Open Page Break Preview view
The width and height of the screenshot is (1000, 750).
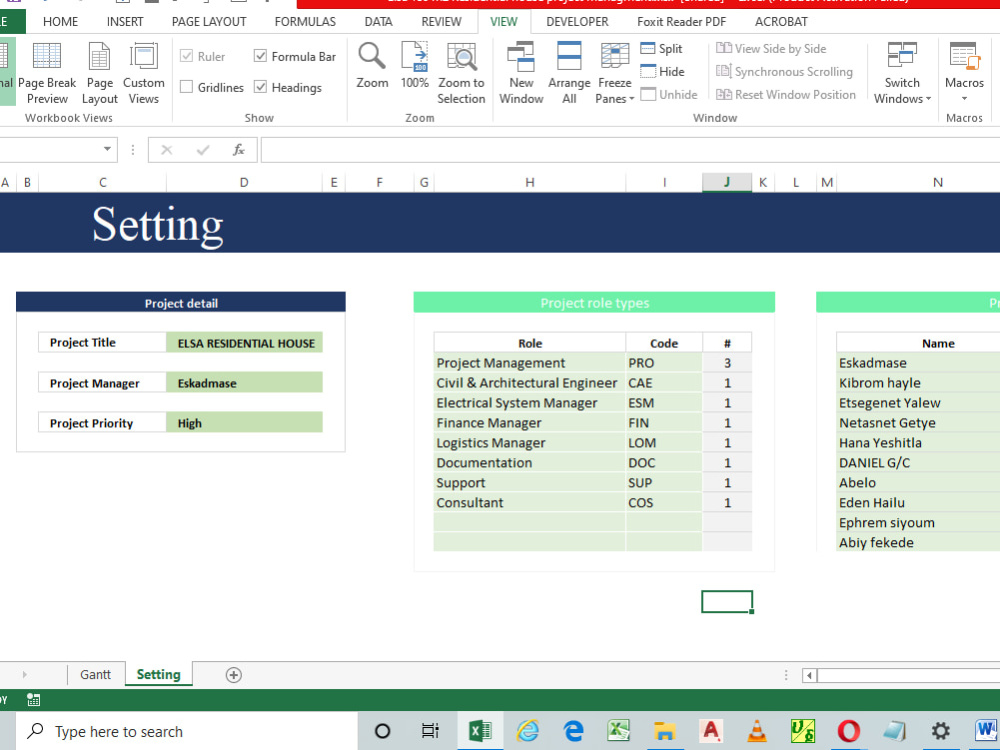pyautogui.click(x=47, y=73)
